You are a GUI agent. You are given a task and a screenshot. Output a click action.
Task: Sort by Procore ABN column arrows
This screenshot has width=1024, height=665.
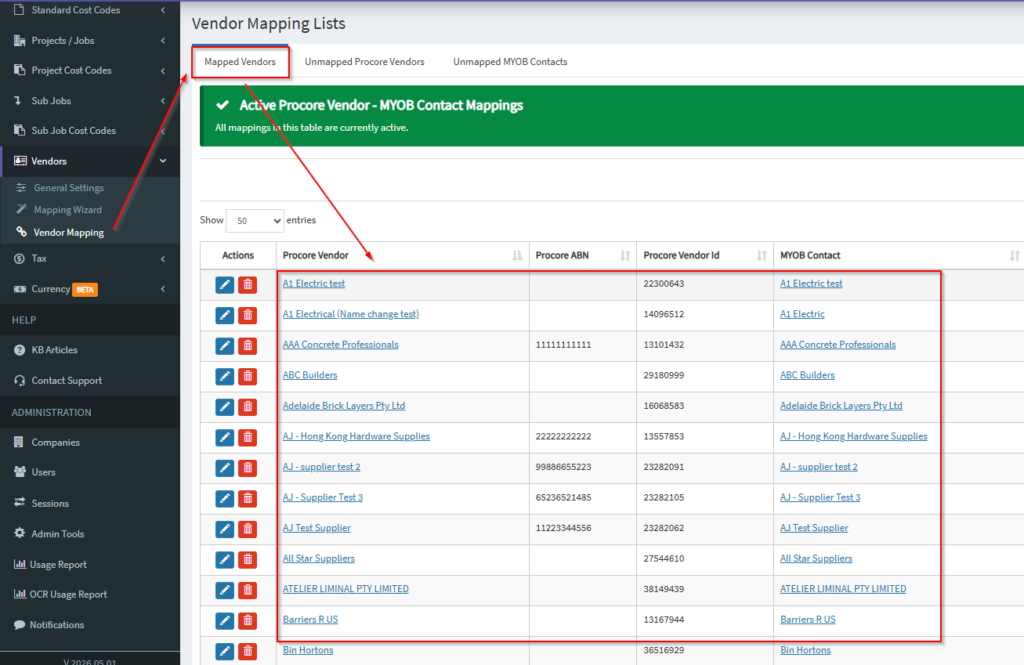tap(625, 255)
